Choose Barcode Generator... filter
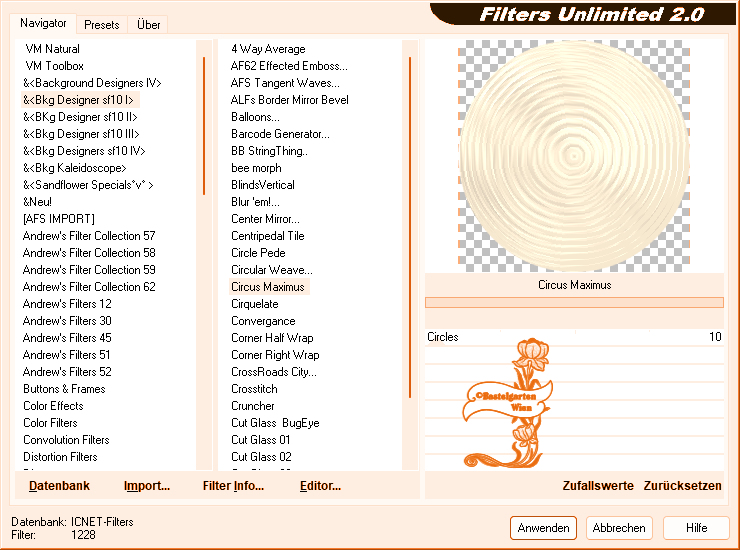The image size is (740, 550). point(280,134)
